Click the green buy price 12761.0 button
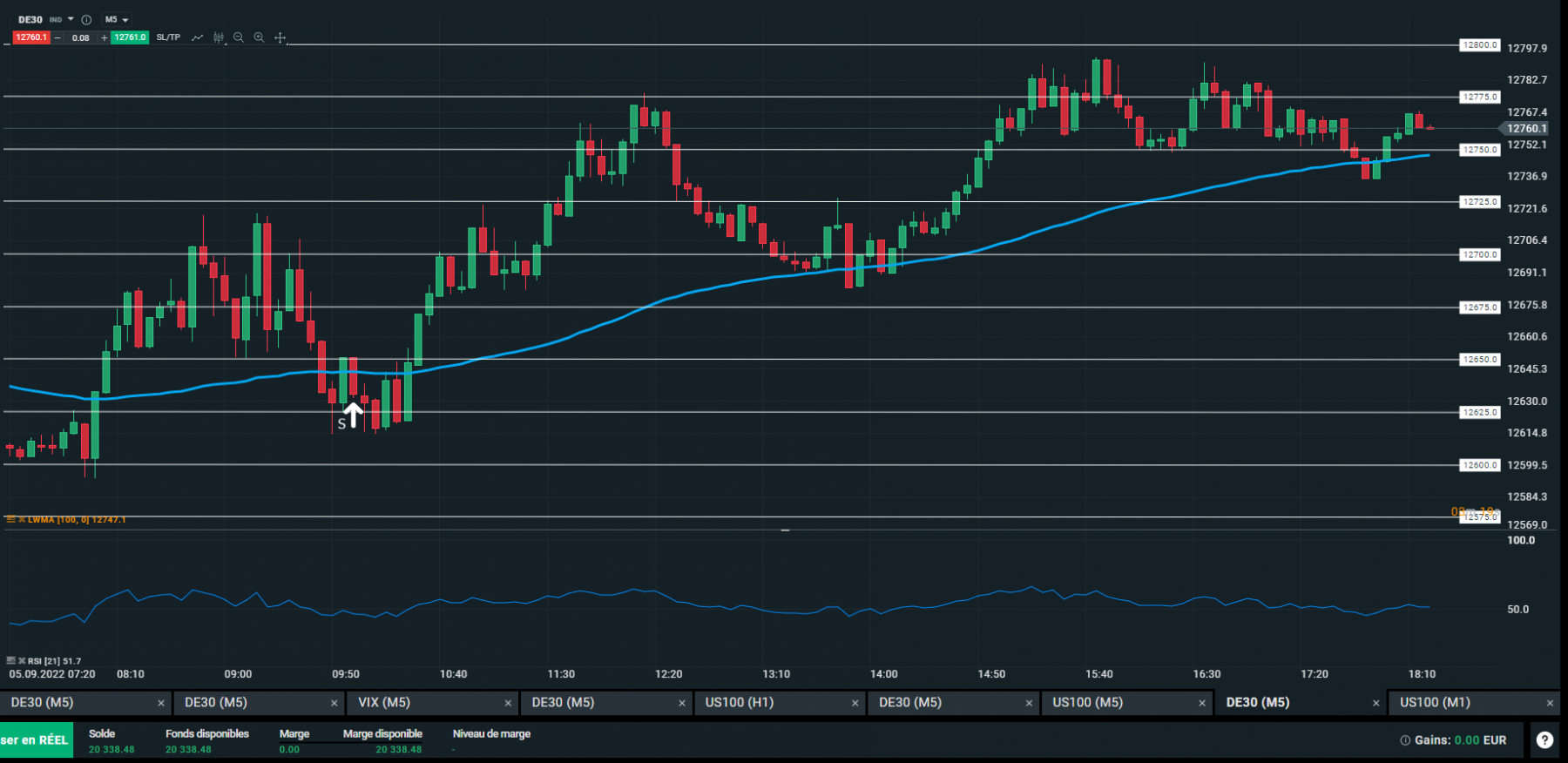 click(130, 37)
